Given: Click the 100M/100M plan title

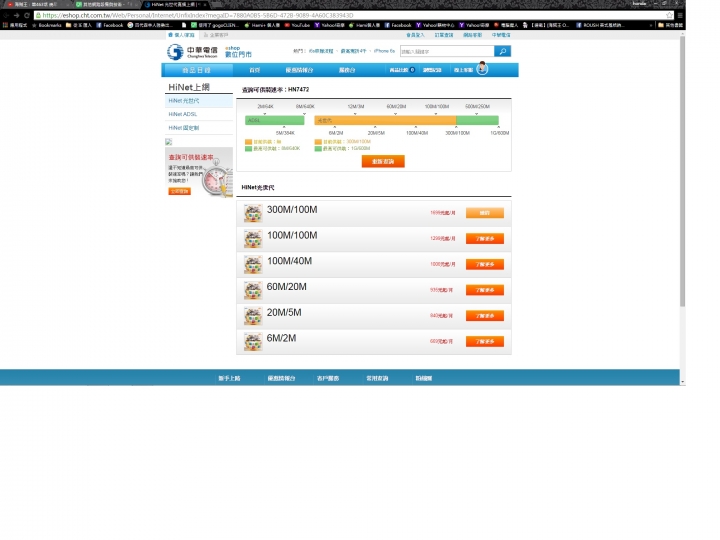Looking at the screenshot, I should tap(292, 236).
